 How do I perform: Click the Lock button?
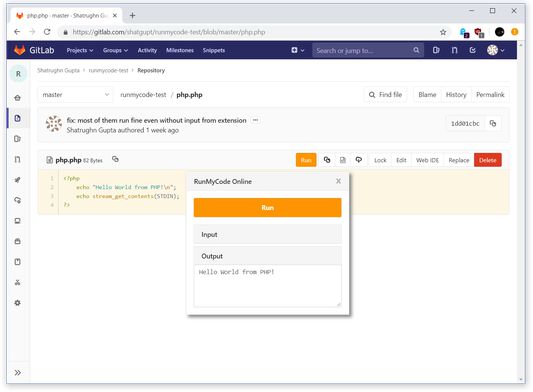point(380,160)
